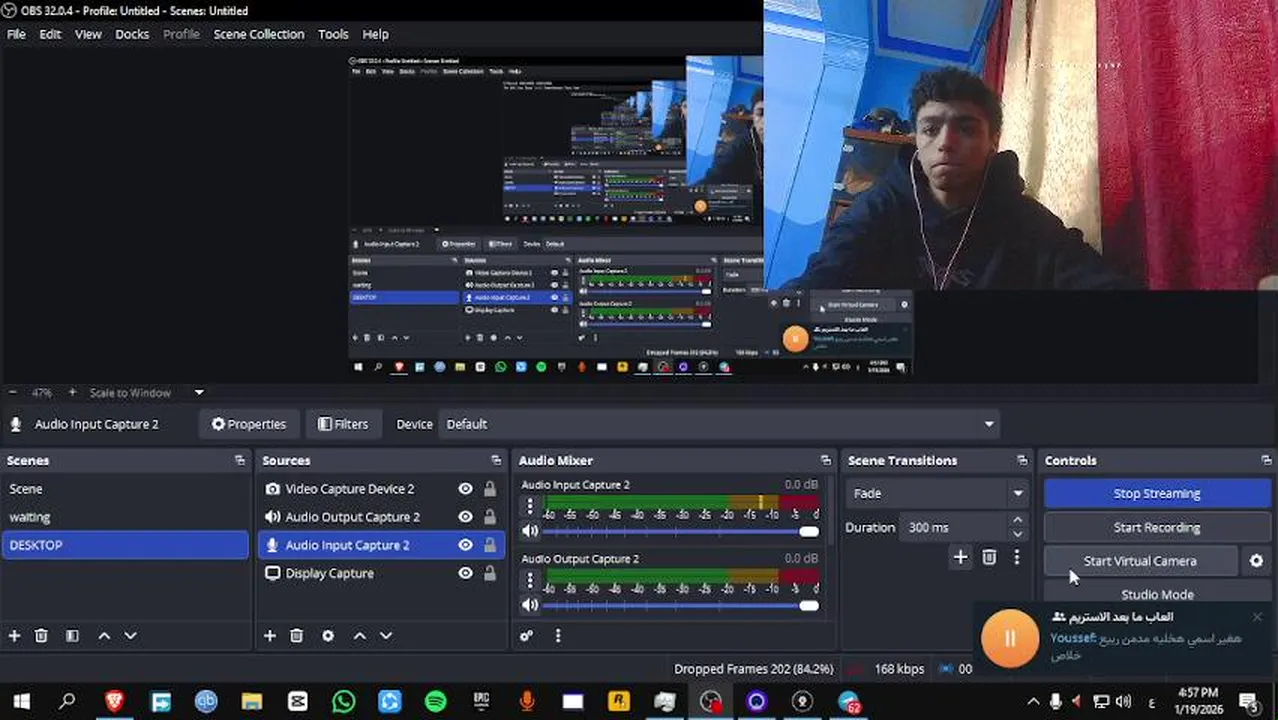Move source down in Sources toolbar
1278x720 pixels.
386,636
